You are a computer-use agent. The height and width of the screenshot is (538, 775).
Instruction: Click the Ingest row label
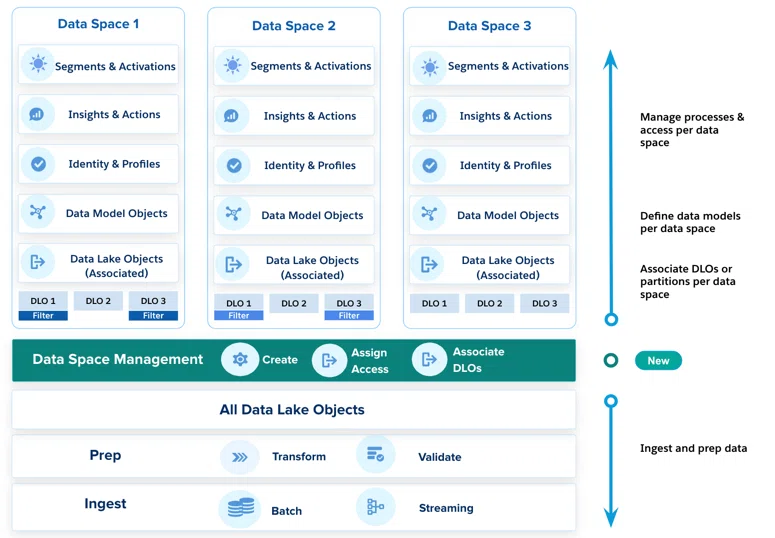[105, 503]
